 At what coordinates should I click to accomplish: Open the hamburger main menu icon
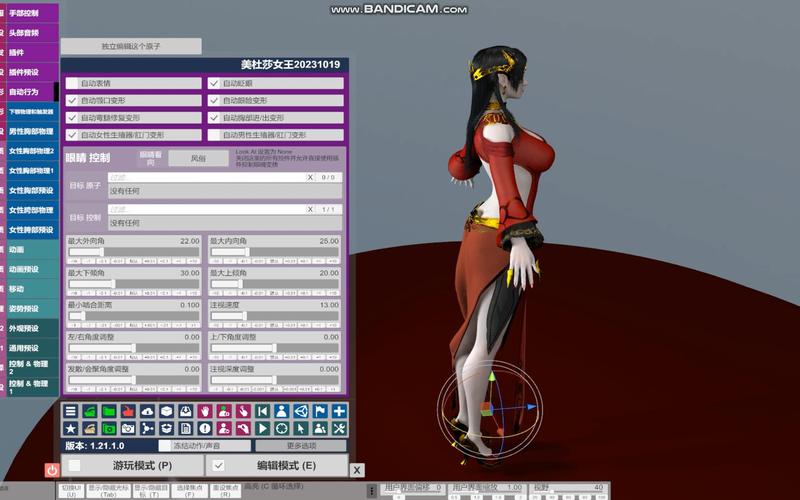coord(71,411)
